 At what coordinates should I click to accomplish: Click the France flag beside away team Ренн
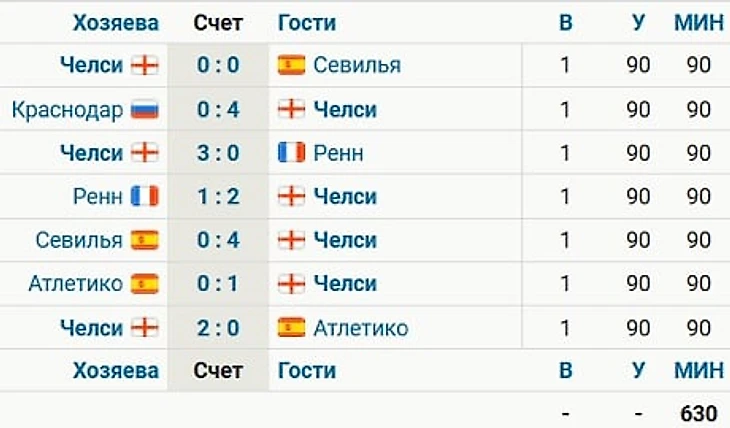(x=291, y=153)
